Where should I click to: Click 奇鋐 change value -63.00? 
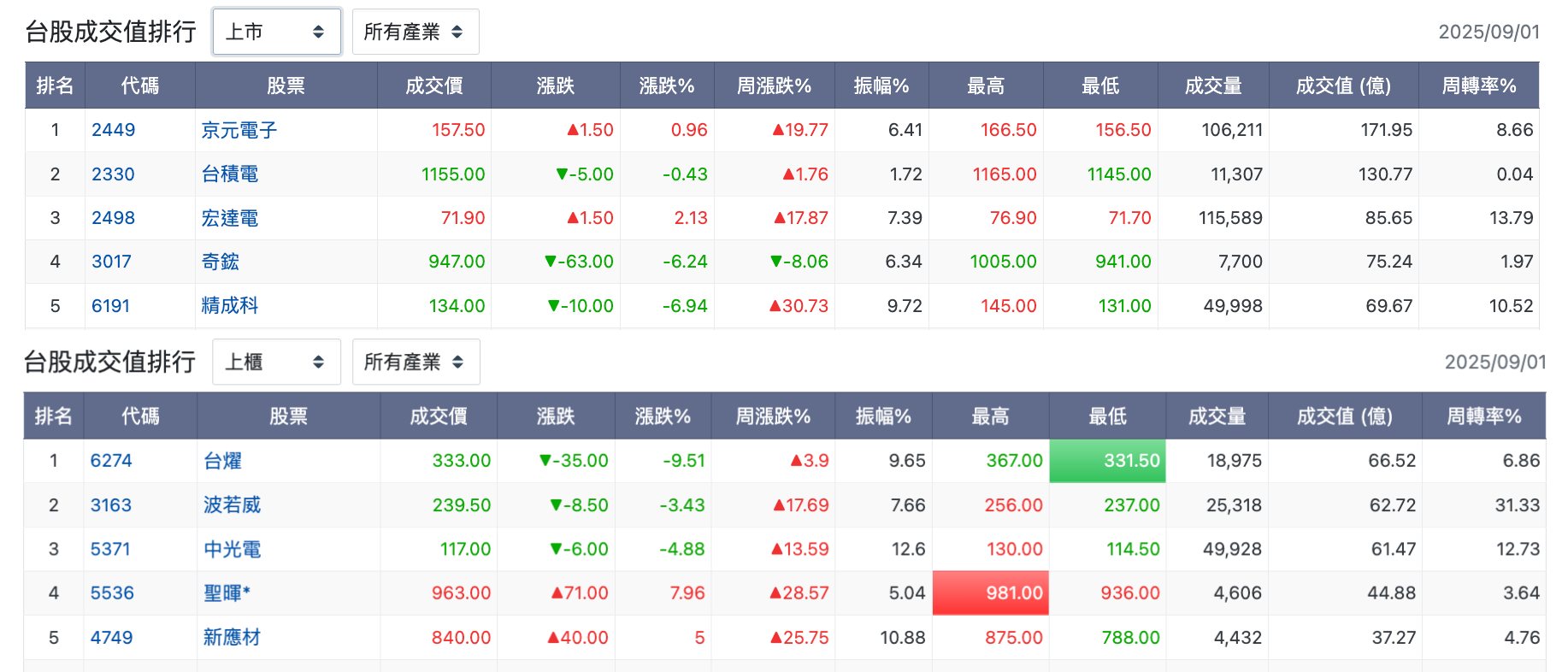[x=579, y=262]
